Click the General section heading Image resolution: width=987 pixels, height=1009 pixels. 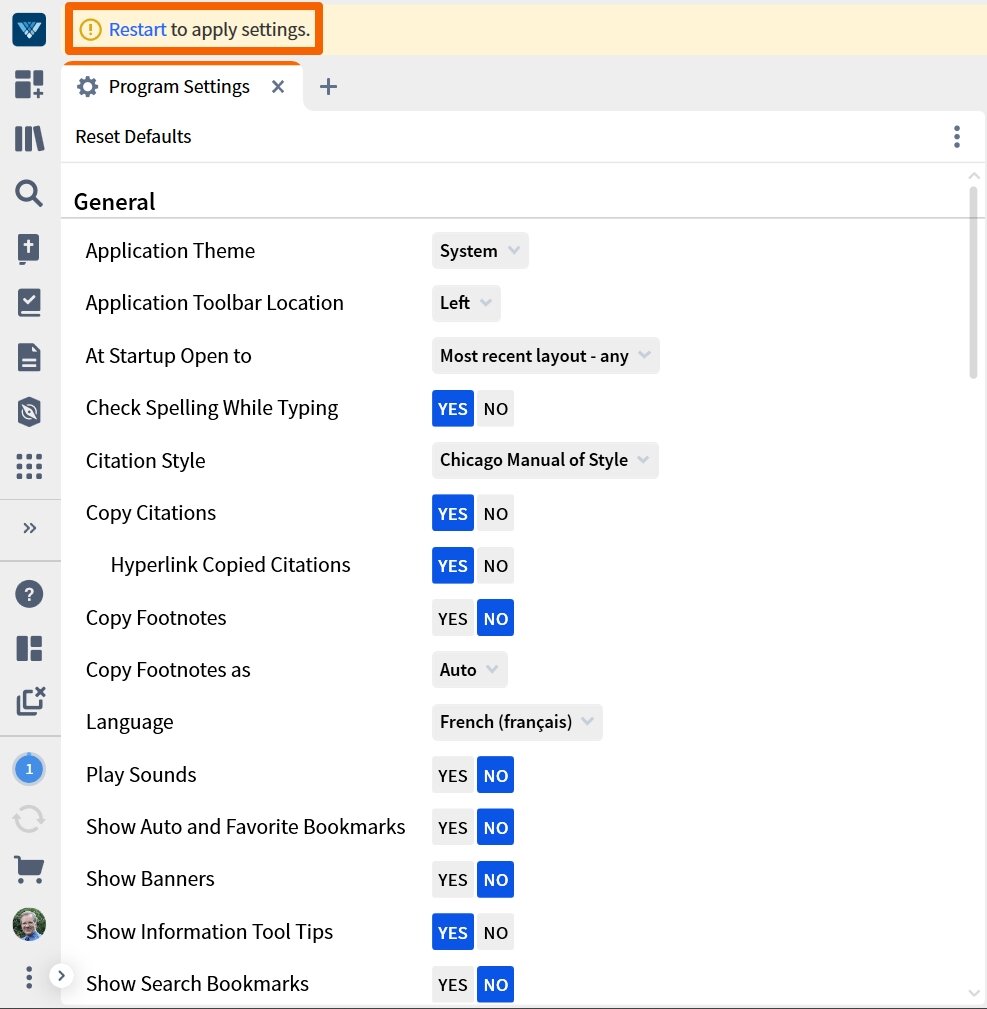click(x=115, y=201)
